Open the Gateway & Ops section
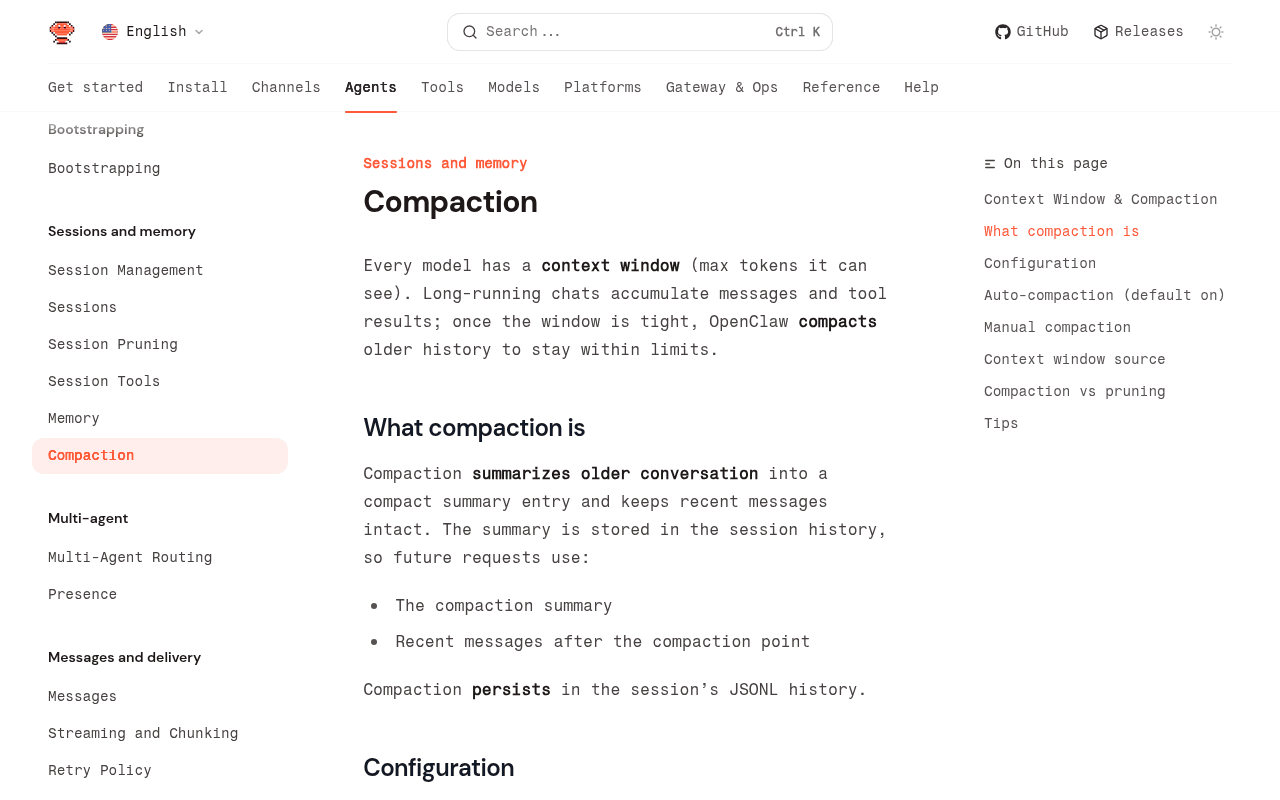Image resolution: width=1280 pixels, height=800 pixels. 722,85
